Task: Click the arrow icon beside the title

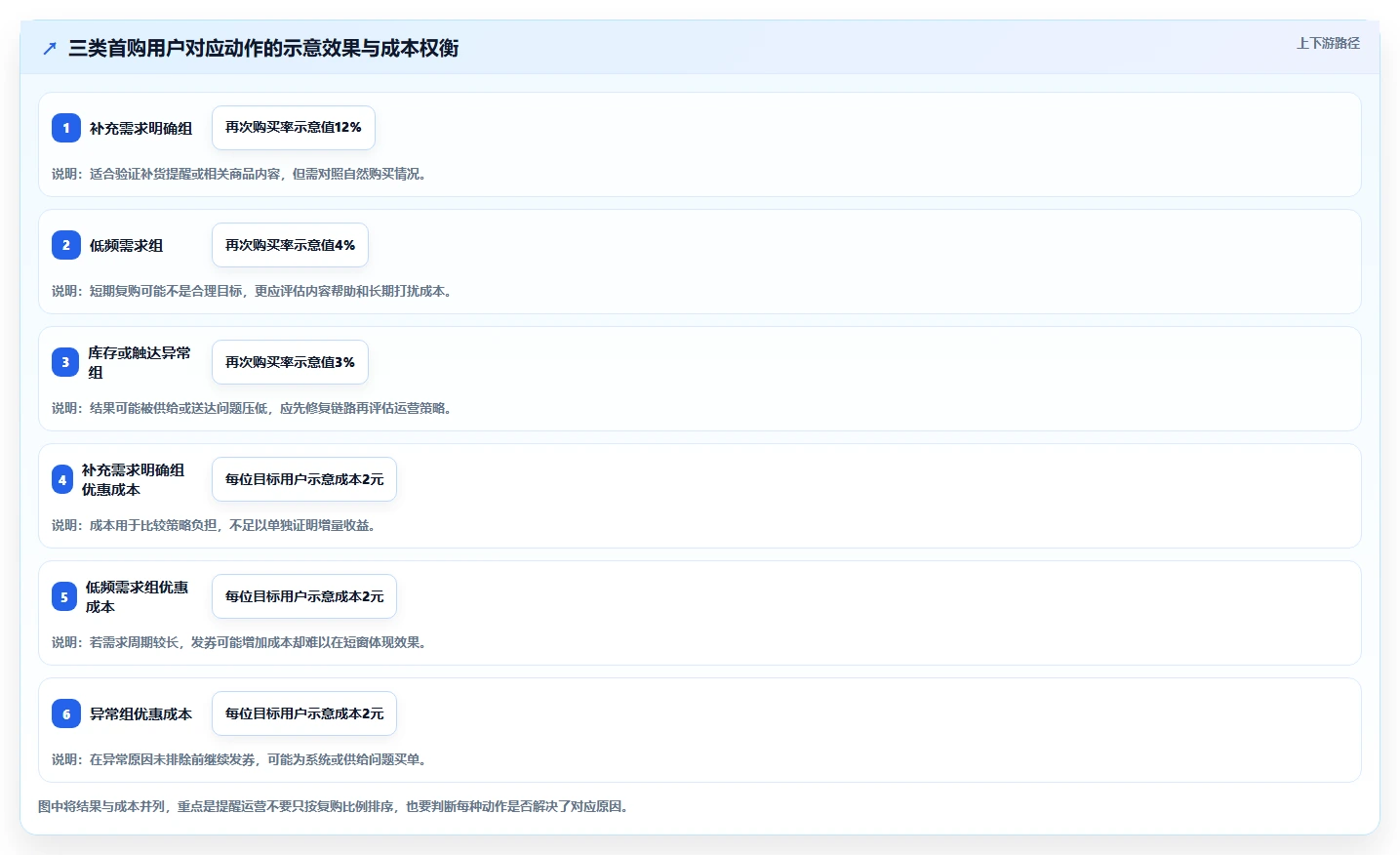Action: (x=50, y=48)
